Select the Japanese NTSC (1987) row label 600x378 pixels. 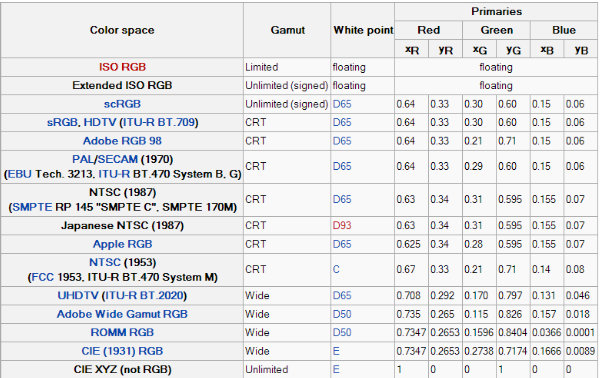[x=122, y=225]
